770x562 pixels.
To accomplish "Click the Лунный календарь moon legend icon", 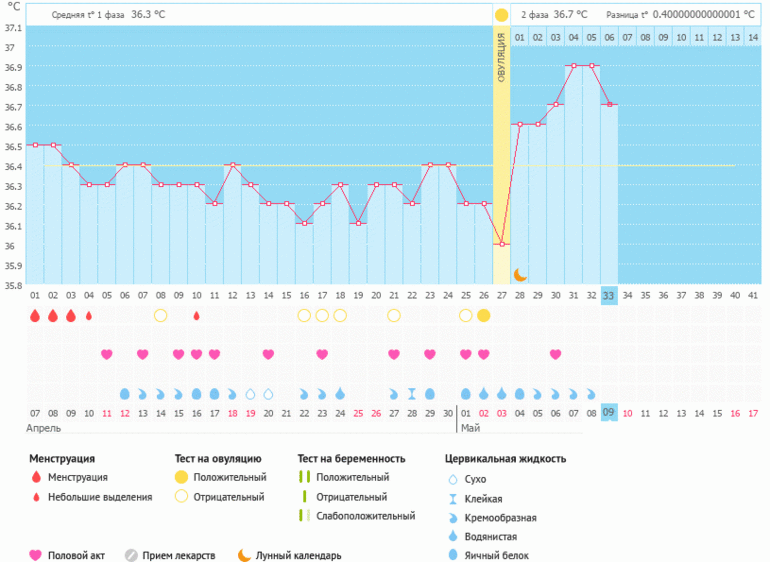I will pos(243,555).
